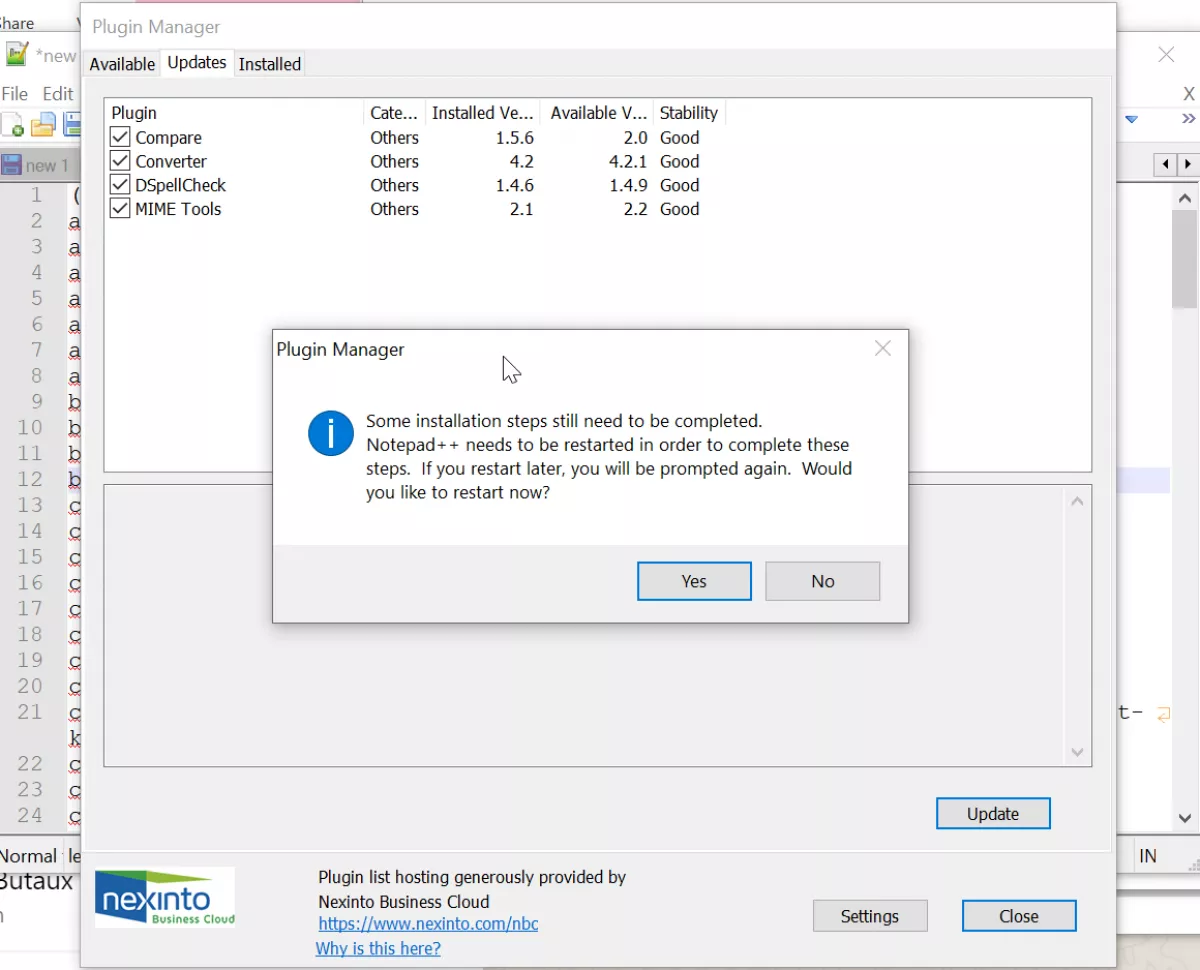
Task: Open the nexinto.com/nbc link
Action: [428, 924]
